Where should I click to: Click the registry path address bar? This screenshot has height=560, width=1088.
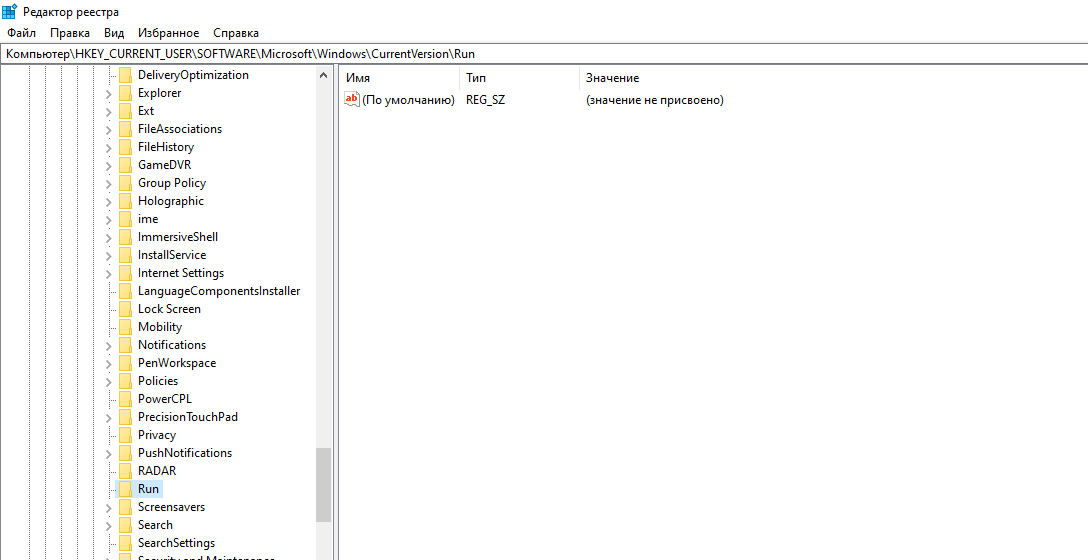coord(540,53)
